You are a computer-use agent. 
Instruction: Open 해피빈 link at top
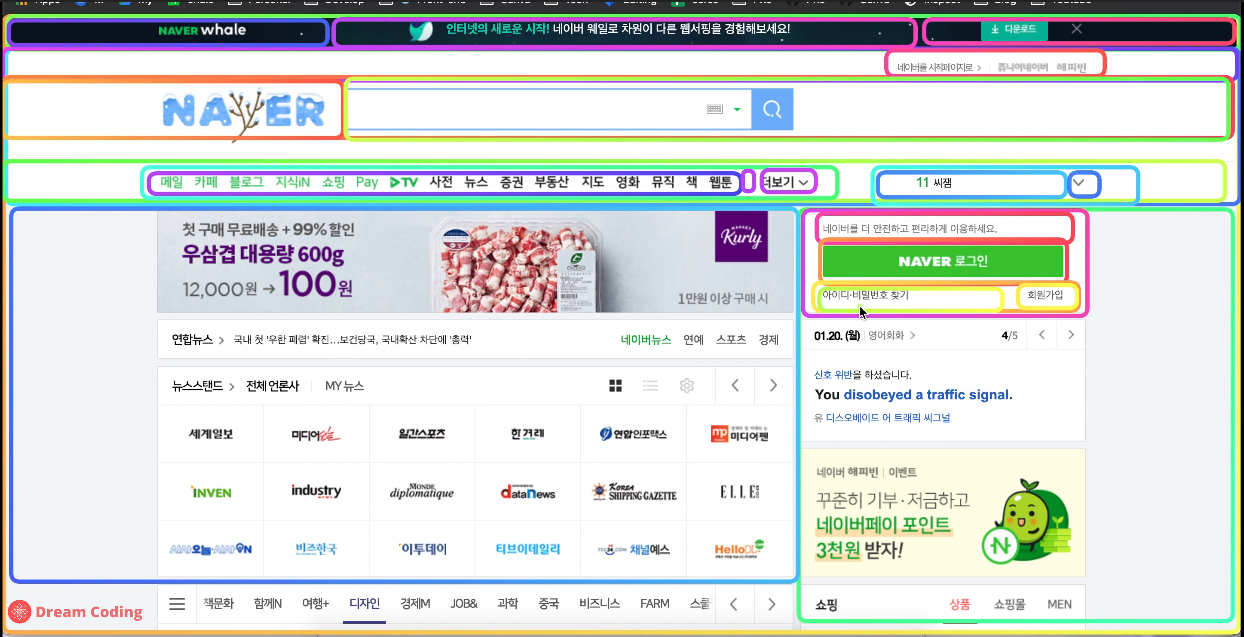(x=1071, y=67)
